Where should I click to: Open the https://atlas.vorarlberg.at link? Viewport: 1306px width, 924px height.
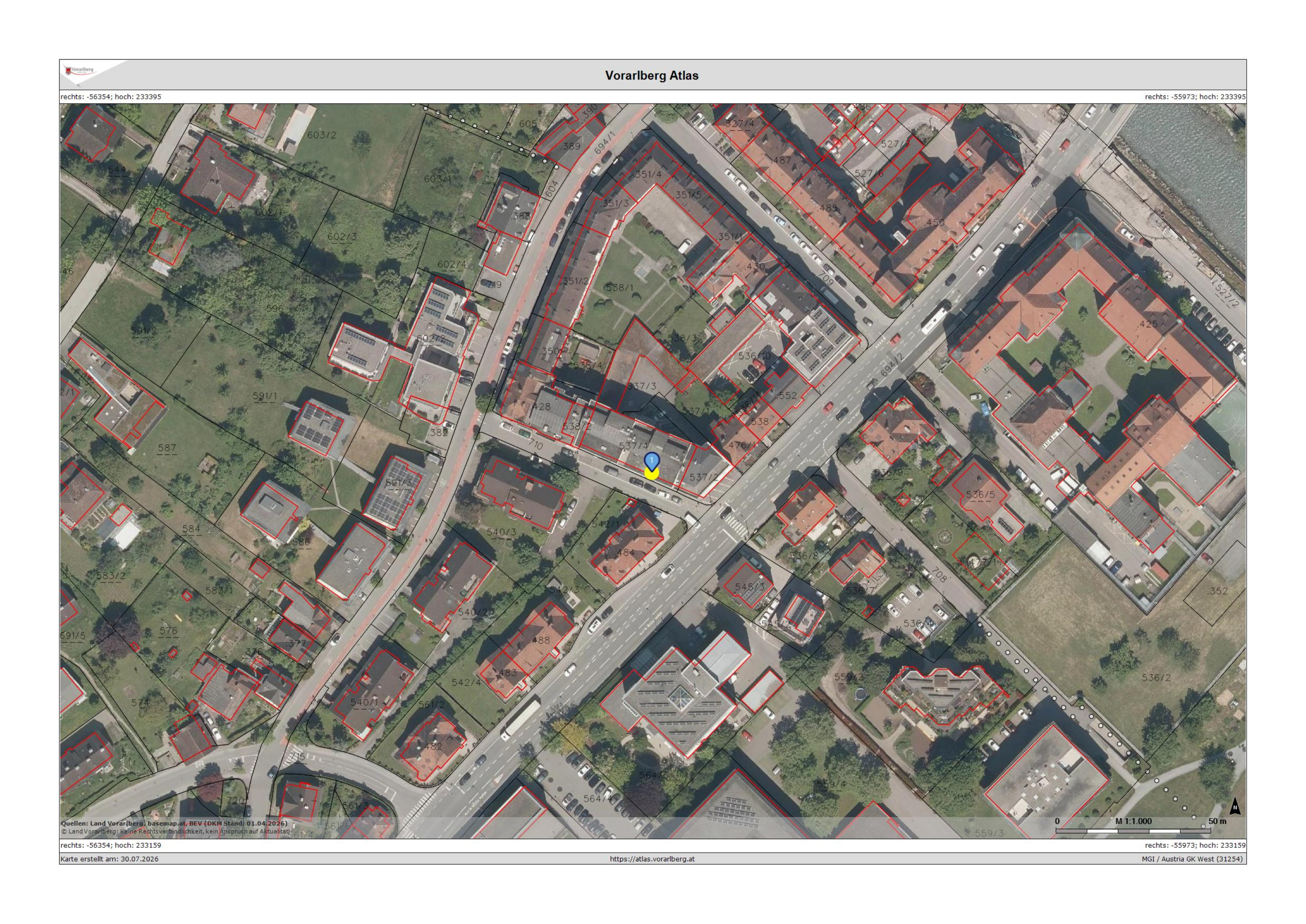pyautogui.click(x=652, y=859)
